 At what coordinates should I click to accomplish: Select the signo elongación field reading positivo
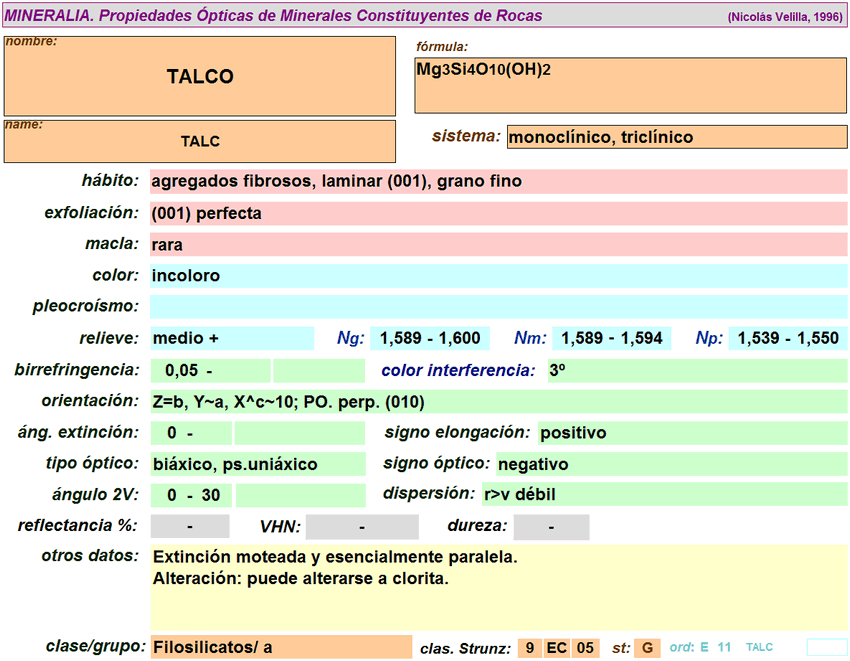[x=692, y=433]
